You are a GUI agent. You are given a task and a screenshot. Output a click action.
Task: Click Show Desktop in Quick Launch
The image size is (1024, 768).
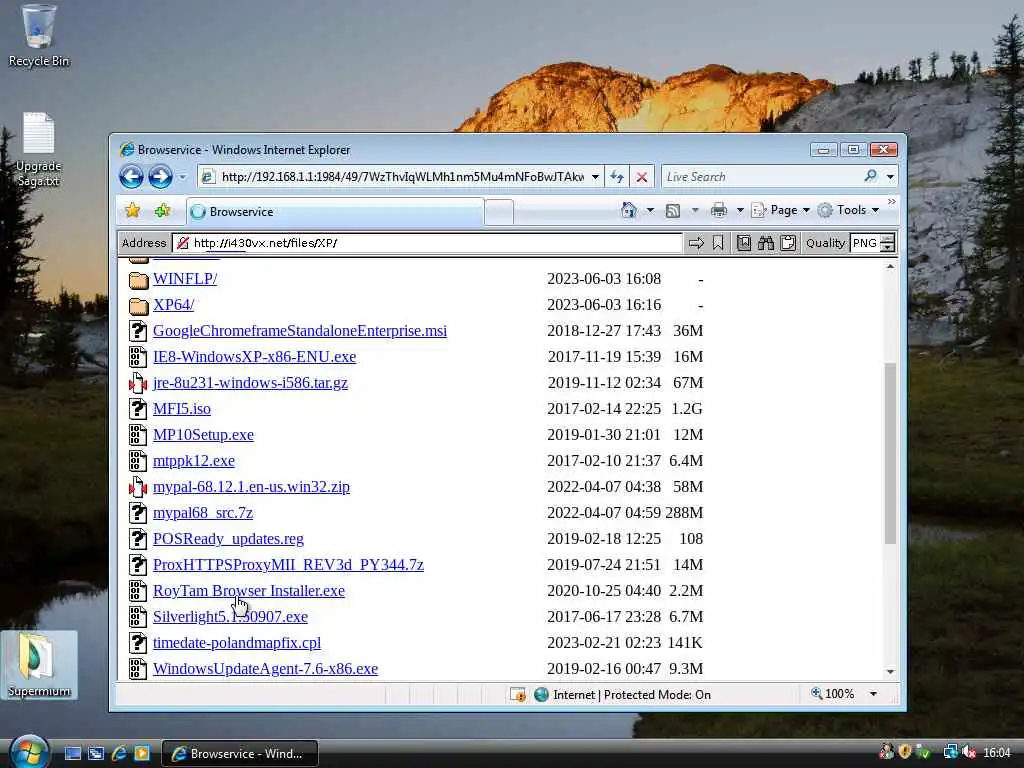(x=73, y=754)
